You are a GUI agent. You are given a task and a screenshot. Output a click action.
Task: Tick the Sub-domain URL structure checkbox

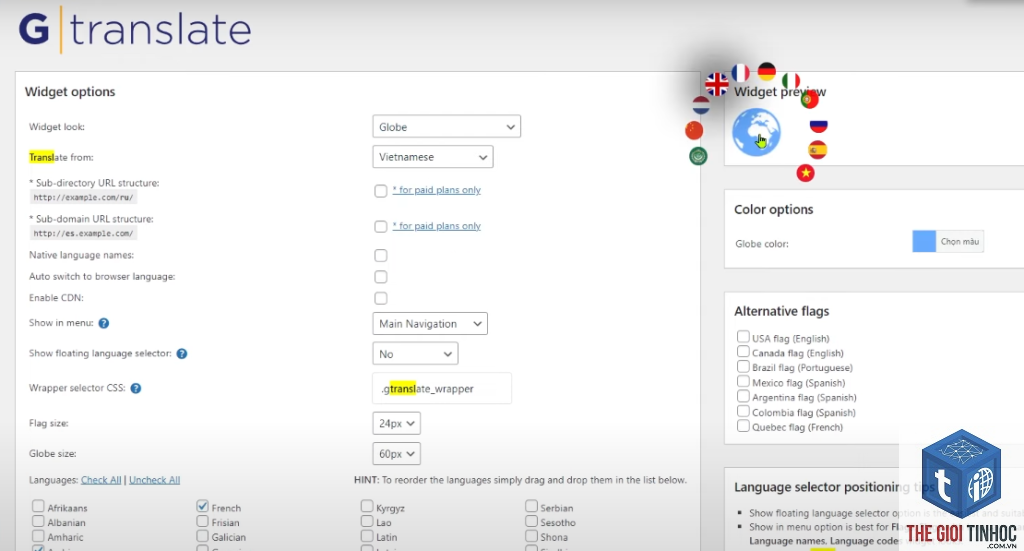[381, 227]
